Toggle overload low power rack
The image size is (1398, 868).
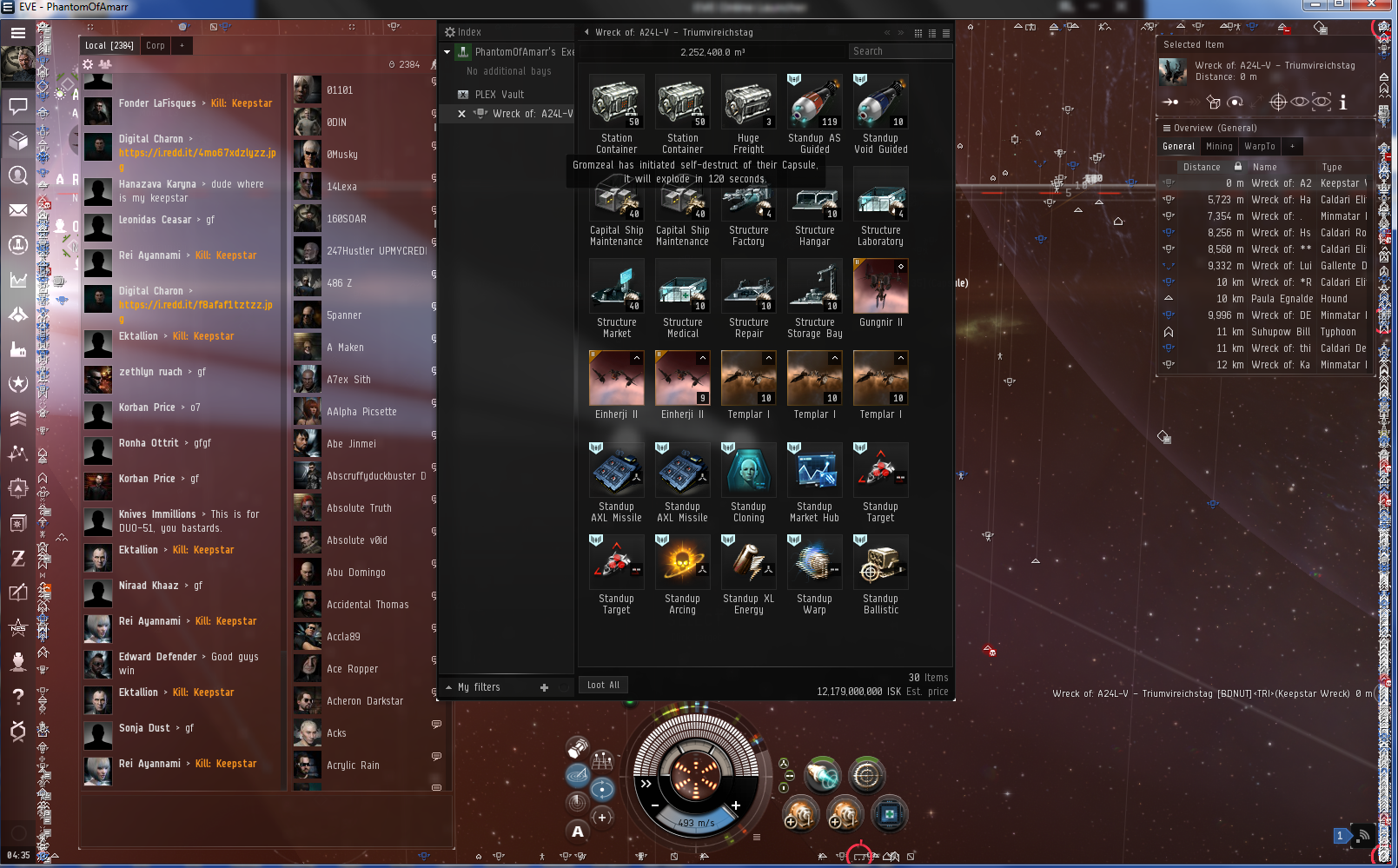(784, 788)
